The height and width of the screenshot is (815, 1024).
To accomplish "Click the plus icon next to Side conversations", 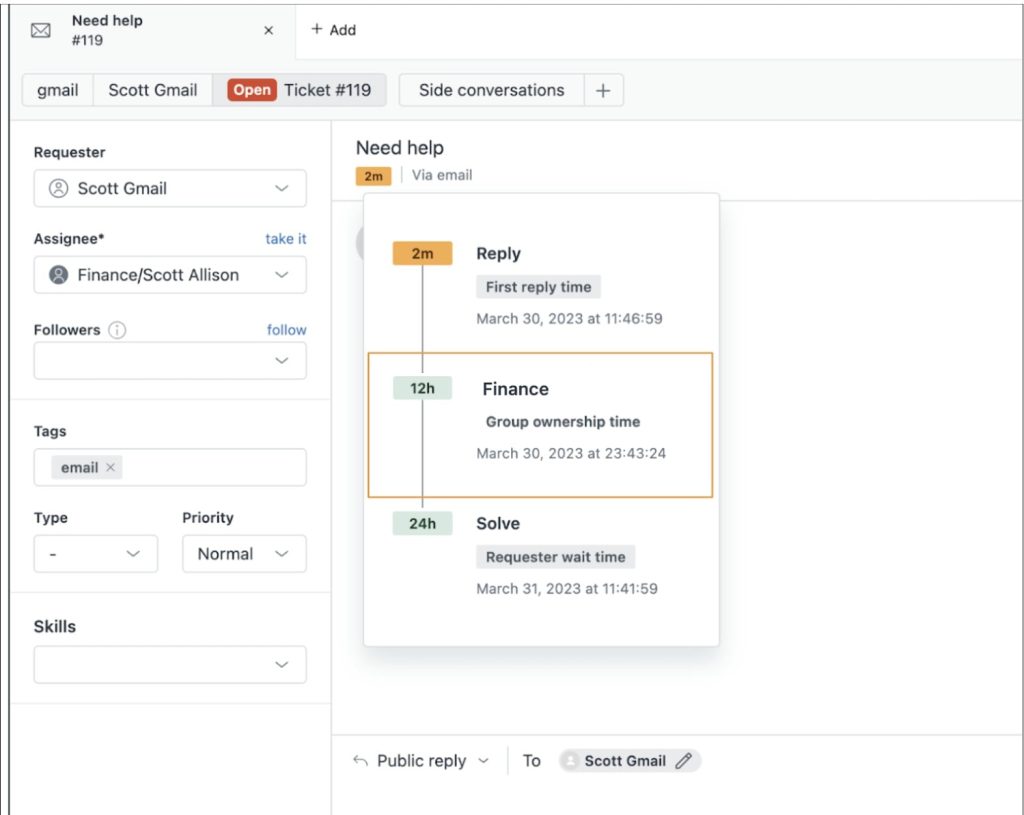I will click(x=603, y=90).
